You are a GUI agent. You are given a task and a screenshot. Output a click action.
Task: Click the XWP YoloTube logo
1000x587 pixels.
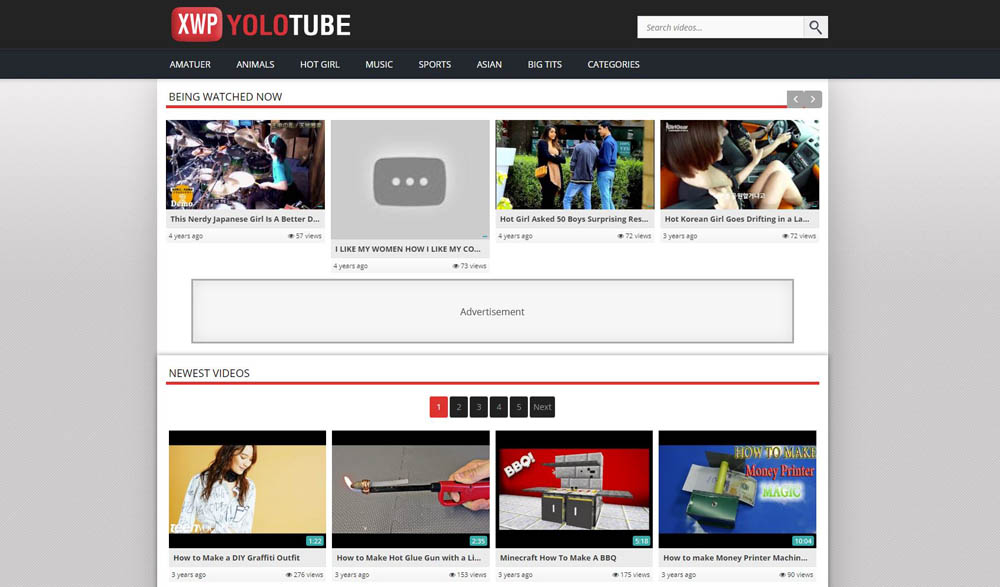click(x=261, y=24)
